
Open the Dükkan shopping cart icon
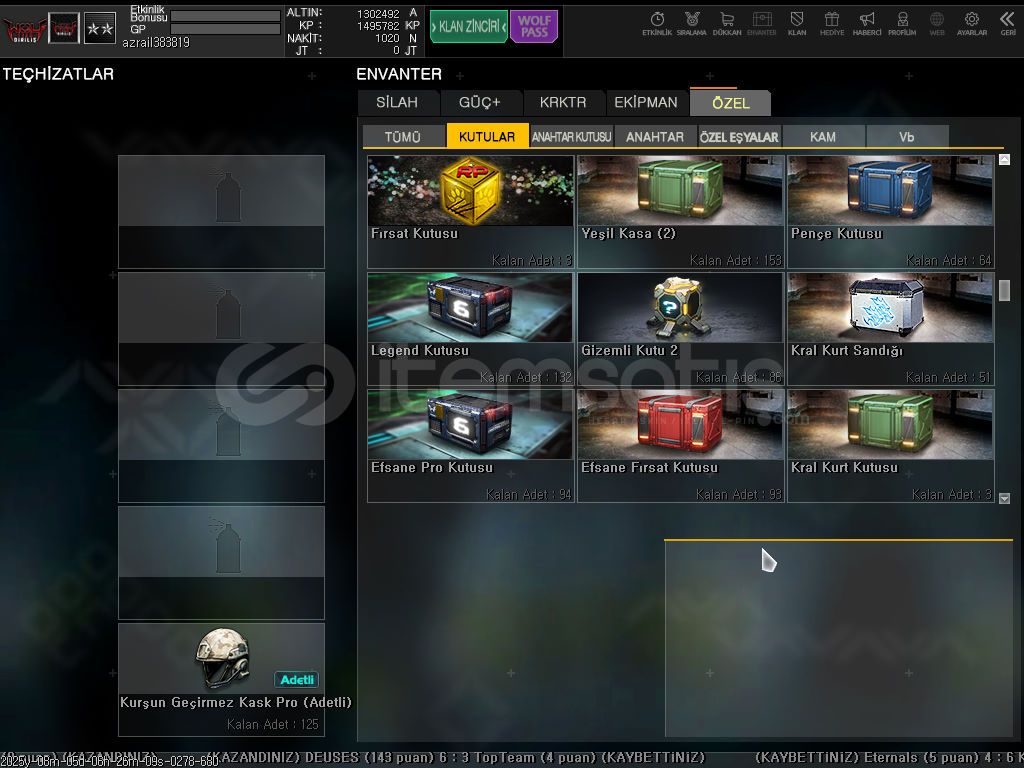727,24
